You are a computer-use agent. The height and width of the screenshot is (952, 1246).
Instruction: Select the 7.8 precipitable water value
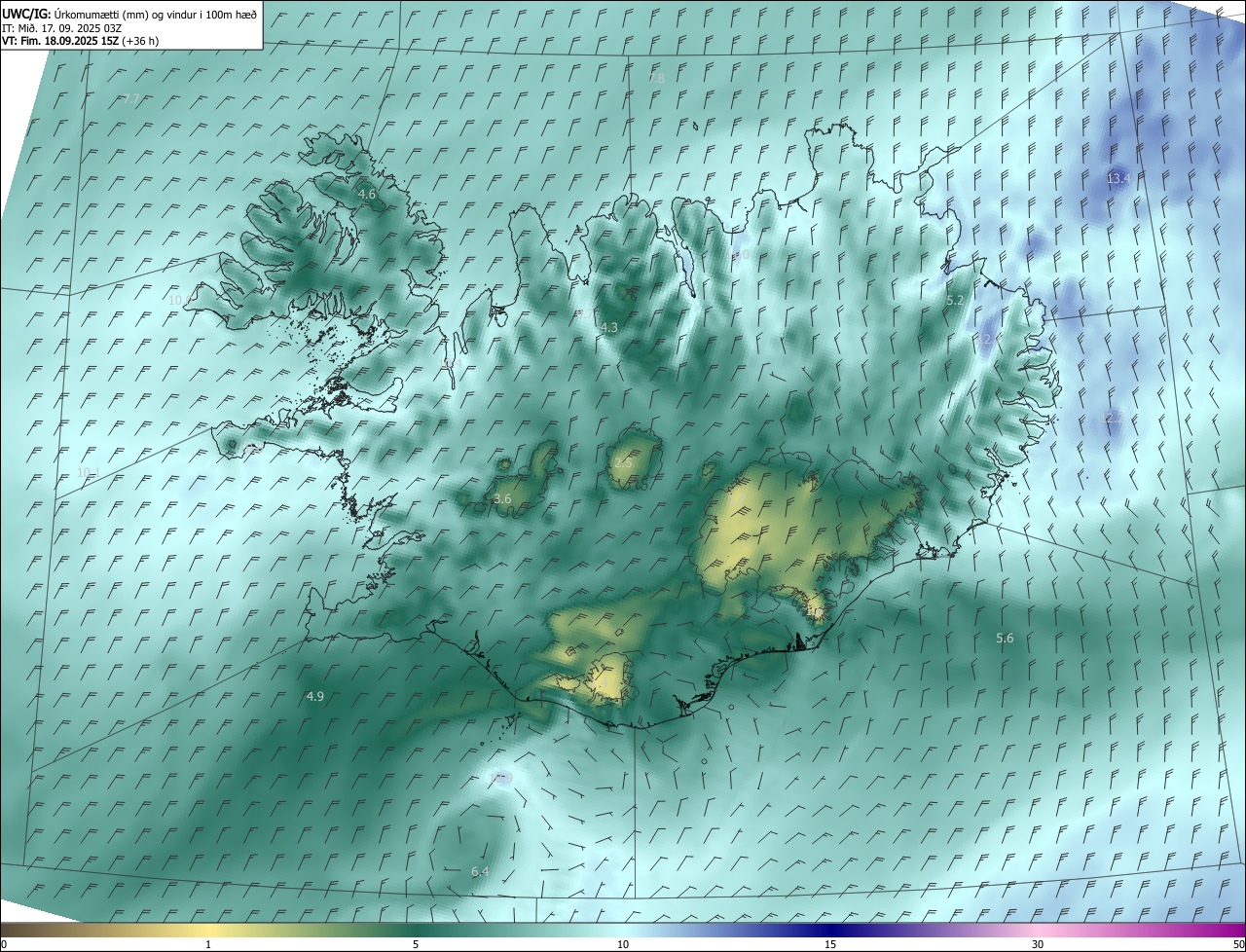pyautogui.click(x=656, y=78)
